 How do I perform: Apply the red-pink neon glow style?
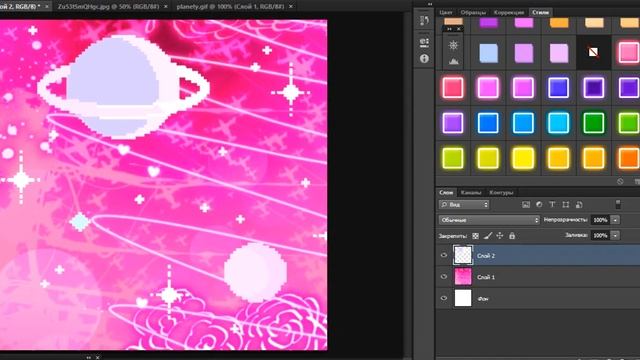point(453,87)
